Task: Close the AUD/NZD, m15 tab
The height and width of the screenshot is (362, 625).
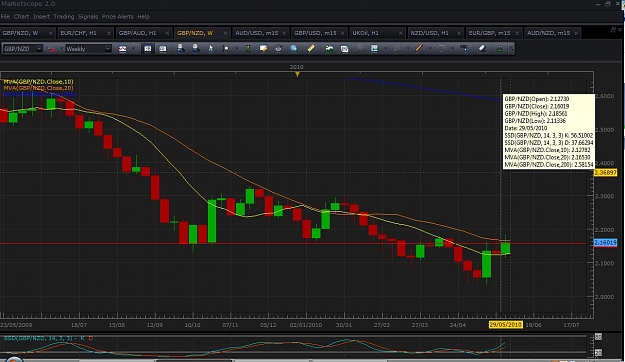Action: (576, 33)
